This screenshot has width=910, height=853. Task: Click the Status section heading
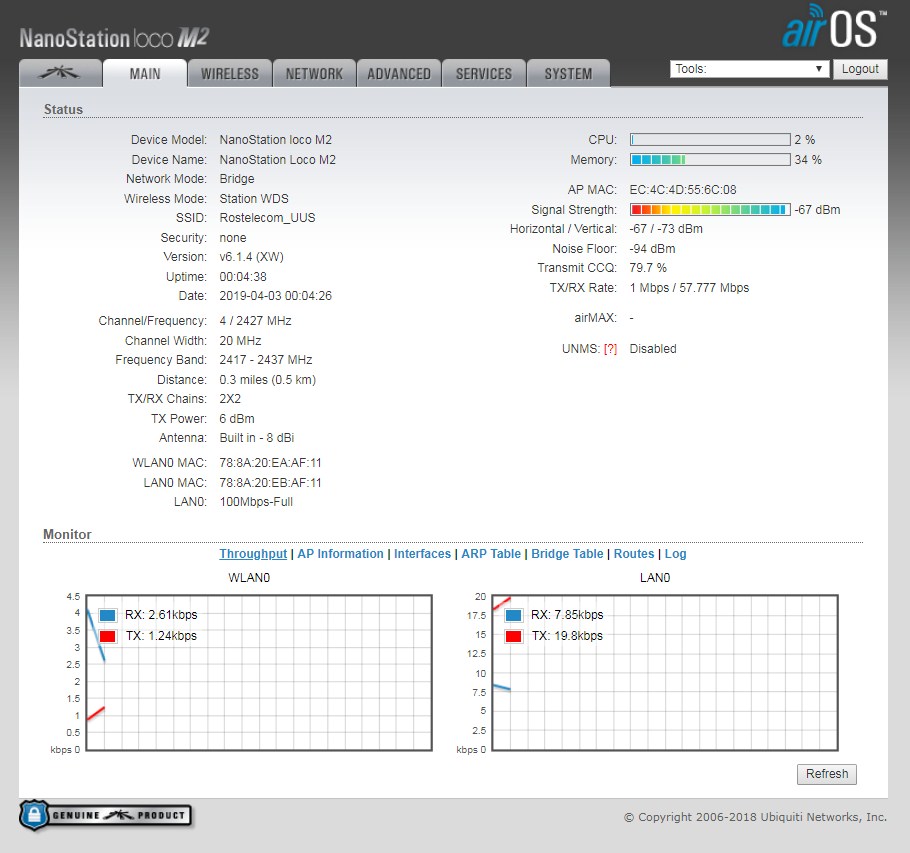(63, 110)
